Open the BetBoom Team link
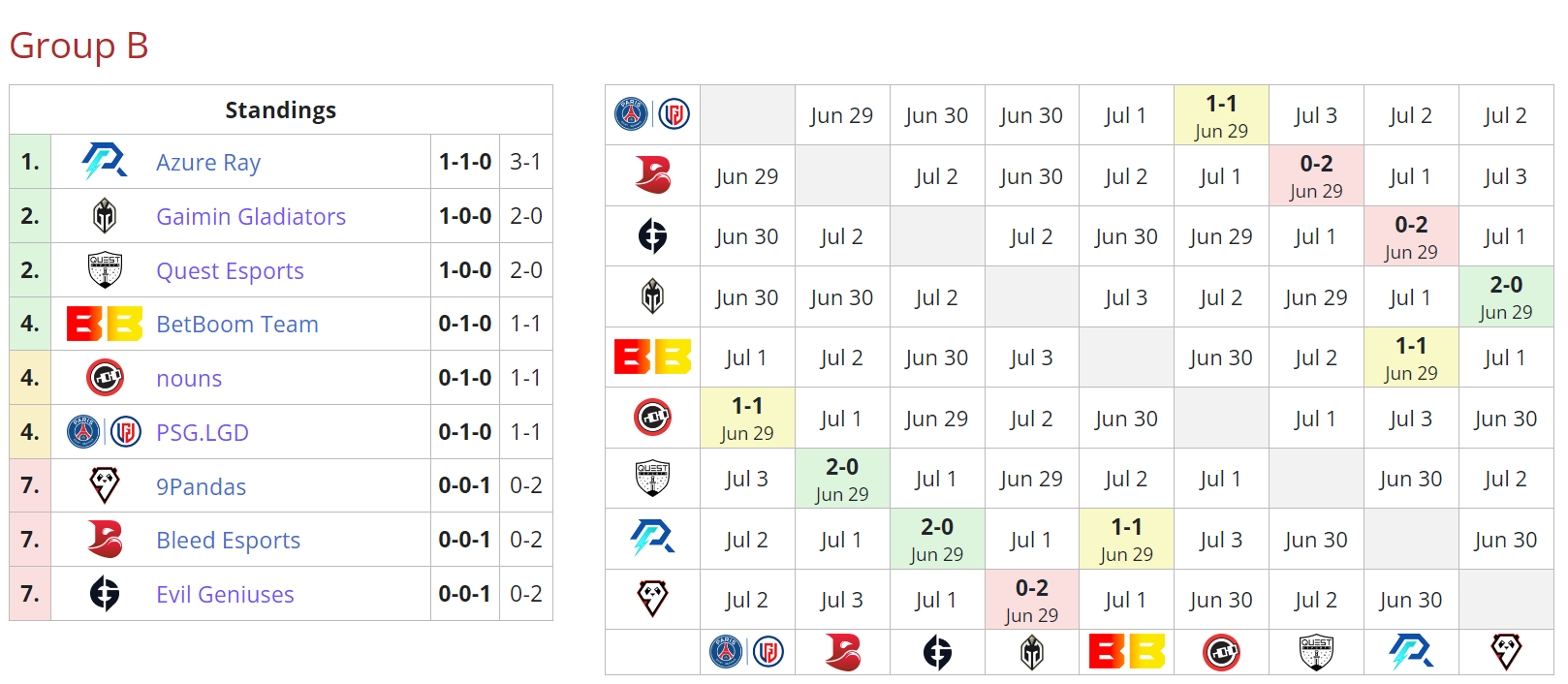Screen dimensions: 1568x684 point(237,324)
